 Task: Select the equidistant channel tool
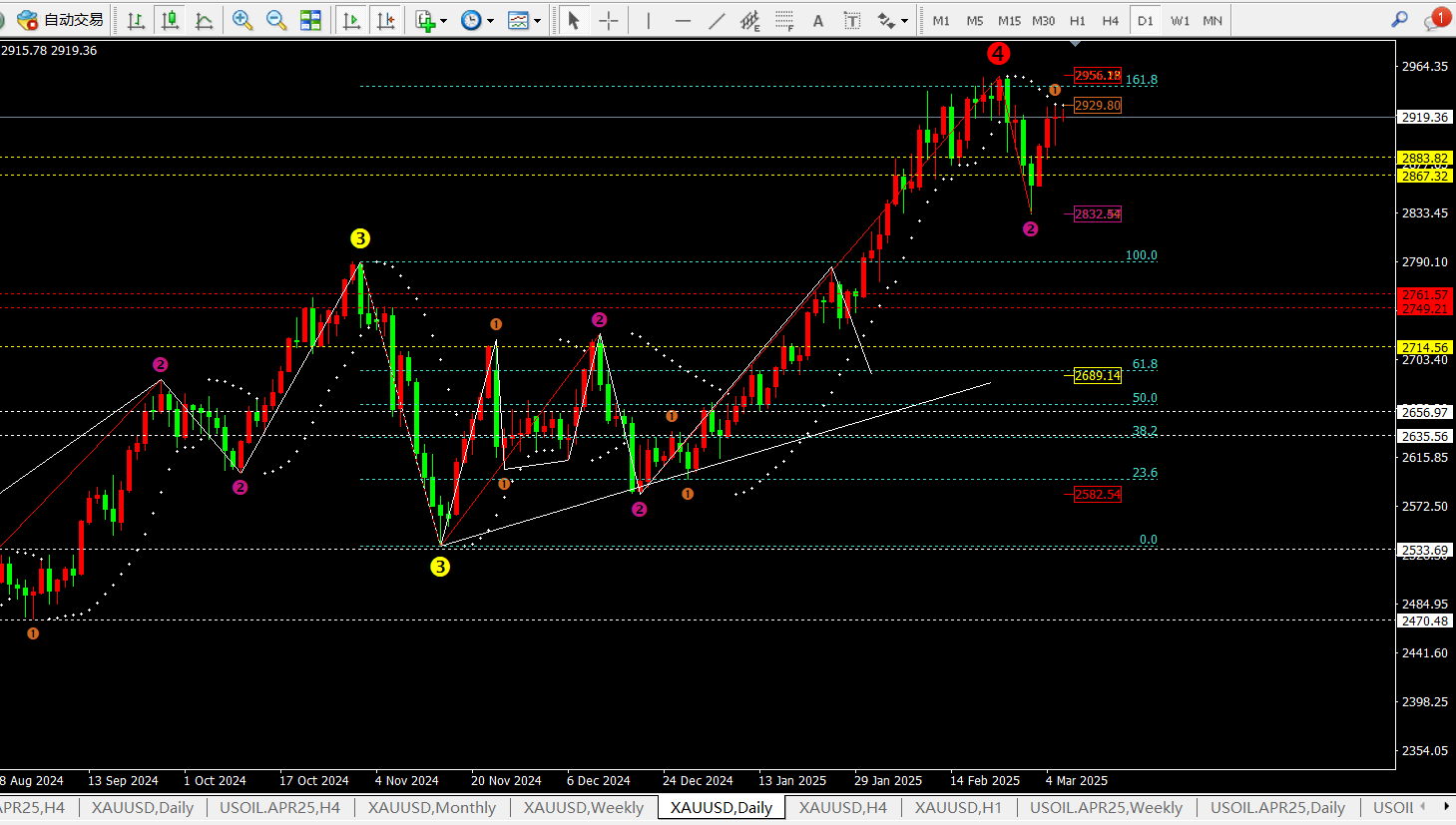pos(750,20)
